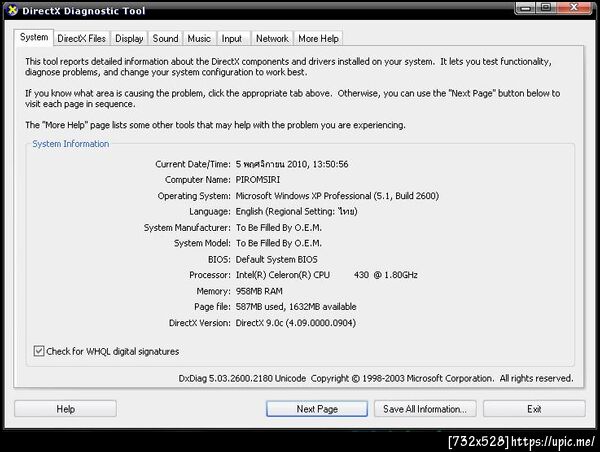Click the System Manufacturer value text
The height and width of the screenshot is (452, 600).
pos(279,227)
